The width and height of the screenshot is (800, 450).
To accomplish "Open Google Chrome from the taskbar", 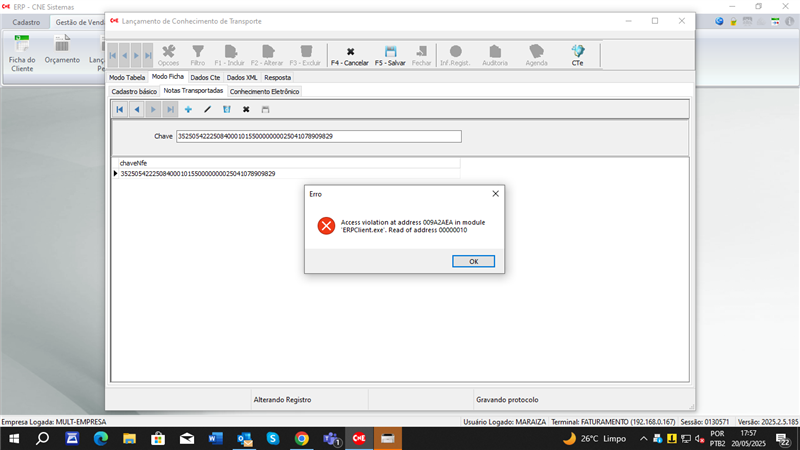I will [301, 438].
